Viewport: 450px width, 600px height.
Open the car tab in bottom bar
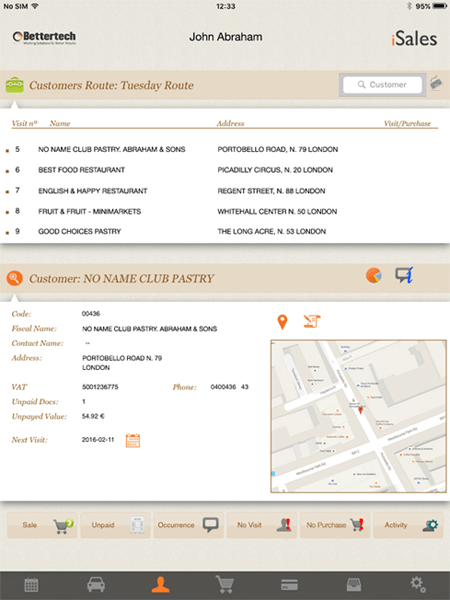[96, 585]
